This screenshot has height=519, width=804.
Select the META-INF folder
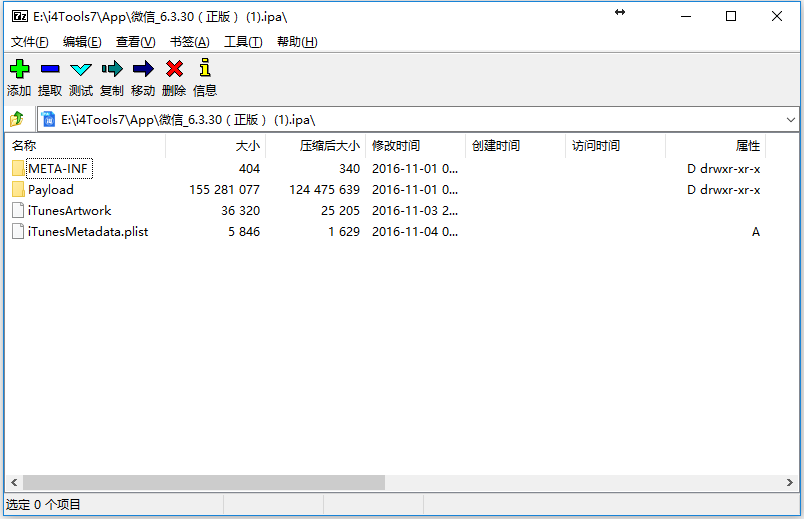pos(59,168)
